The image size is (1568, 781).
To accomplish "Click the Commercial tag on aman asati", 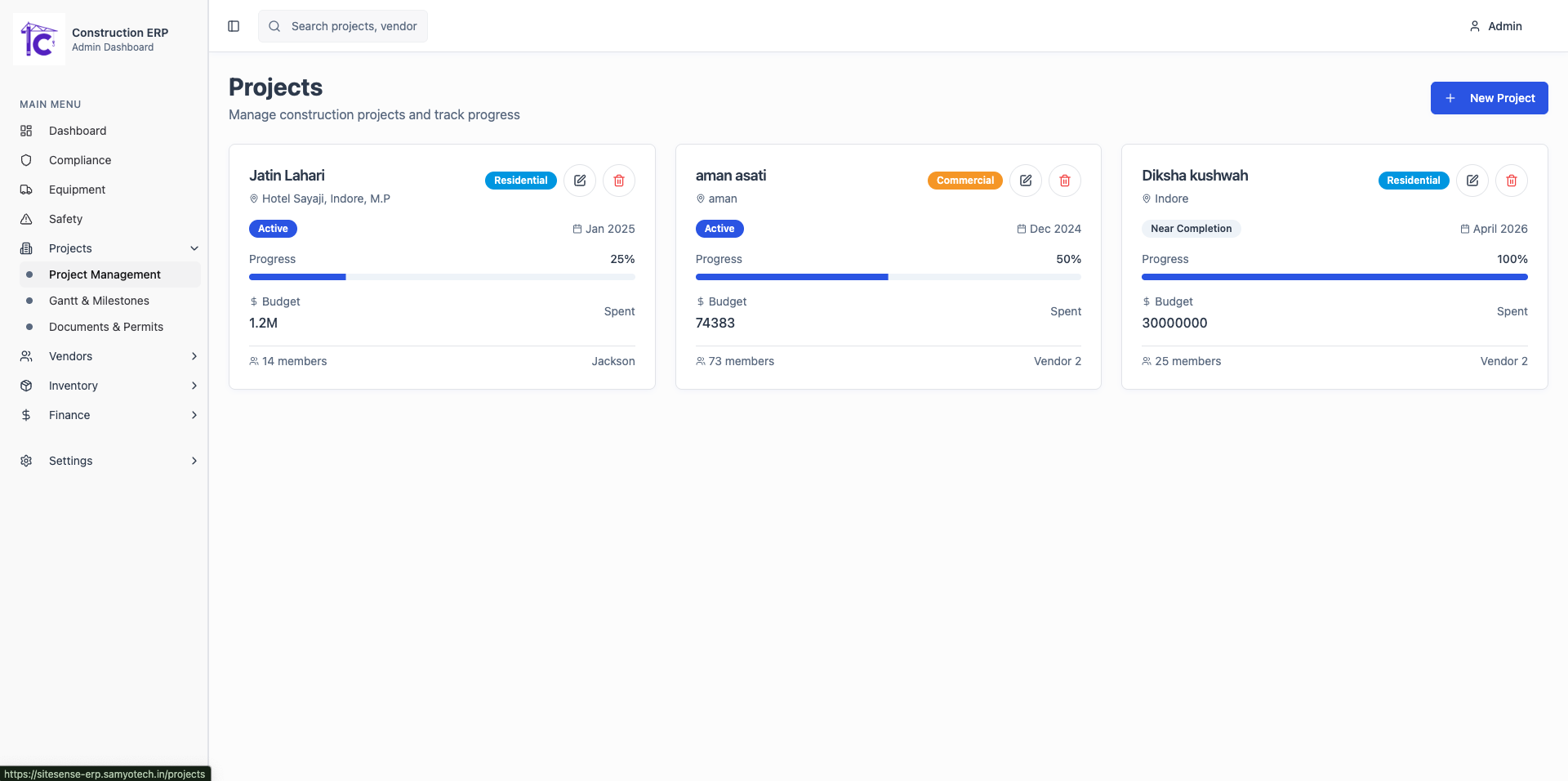I will coord(964,181).
